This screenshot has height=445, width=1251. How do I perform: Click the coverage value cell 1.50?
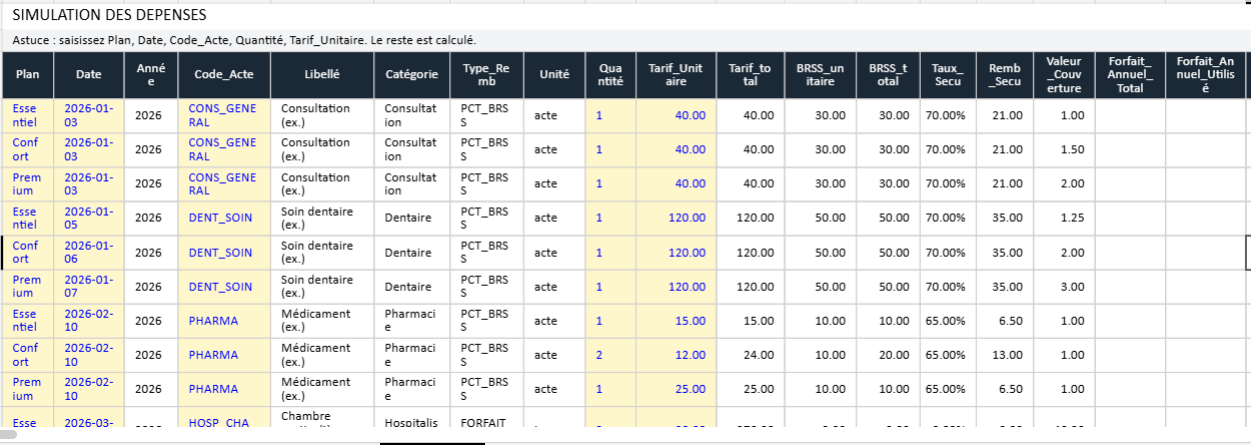pyautogui.click(x=1064, y=150)
